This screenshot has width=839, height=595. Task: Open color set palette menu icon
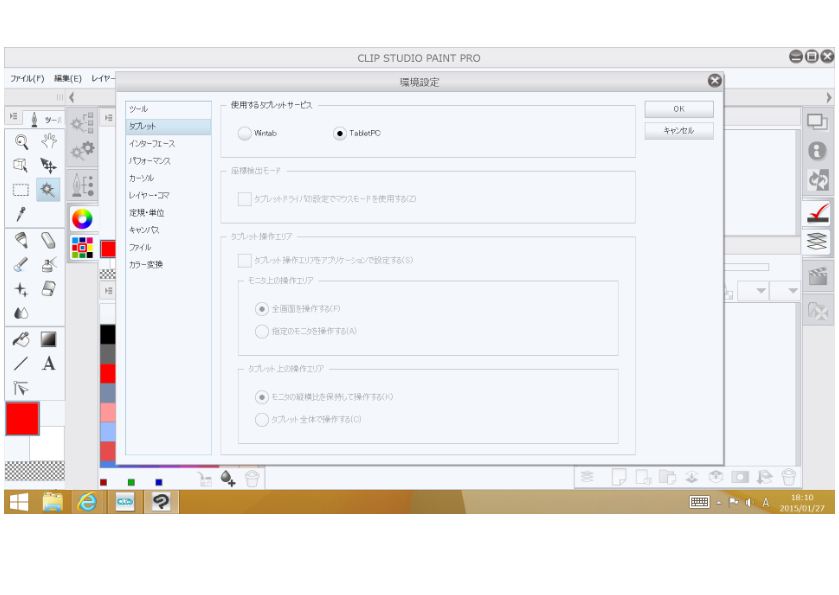click(x=109, y=291)
